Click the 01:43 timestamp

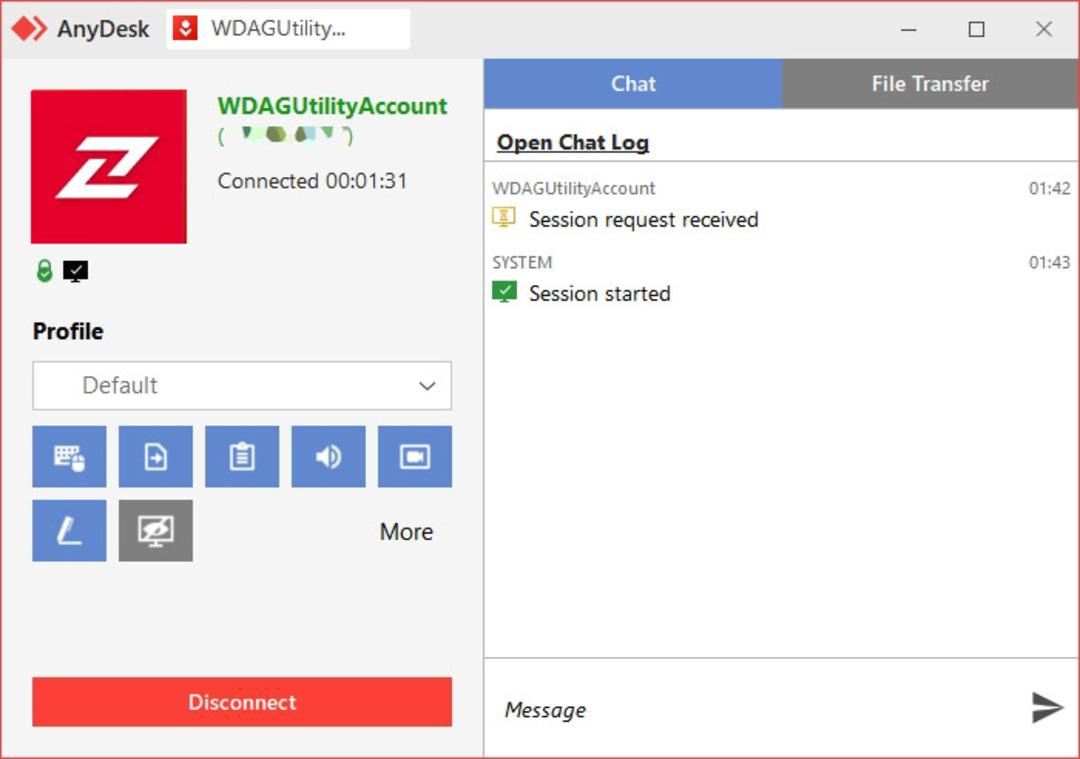[x=1050, y=262]
